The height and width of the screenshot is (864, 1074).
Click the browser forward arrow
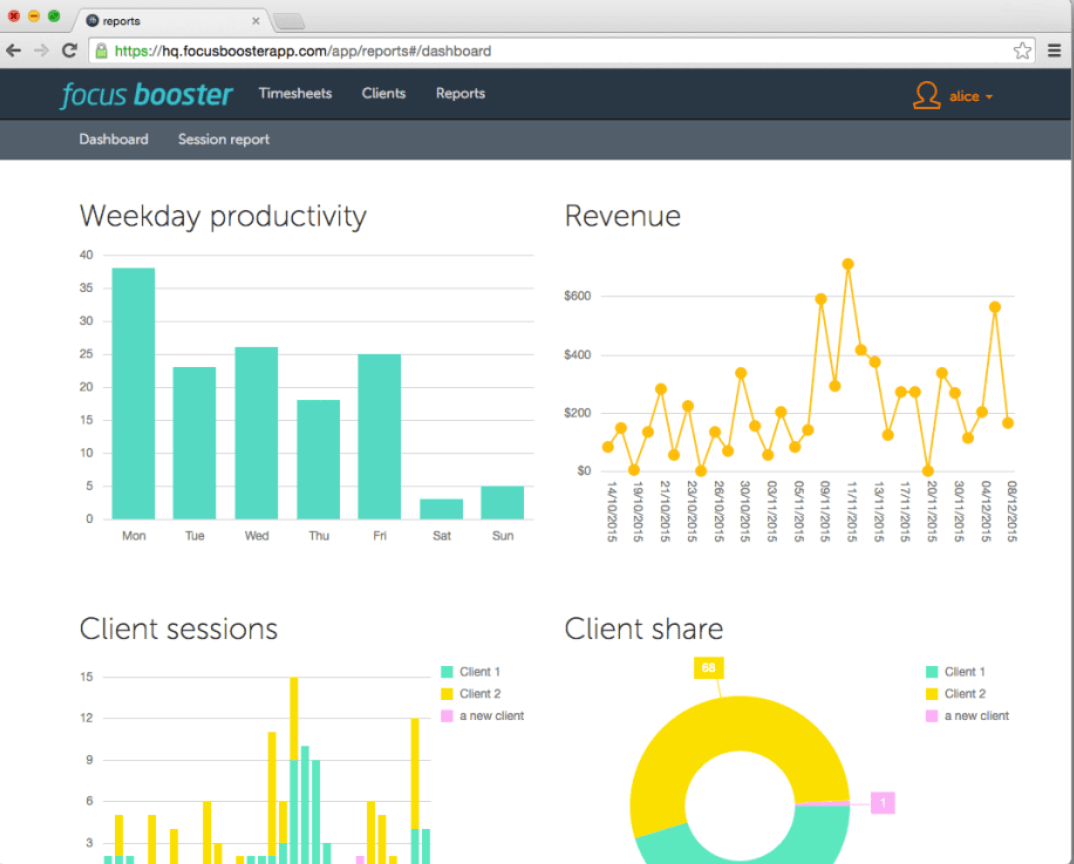(x=41, y=51)
